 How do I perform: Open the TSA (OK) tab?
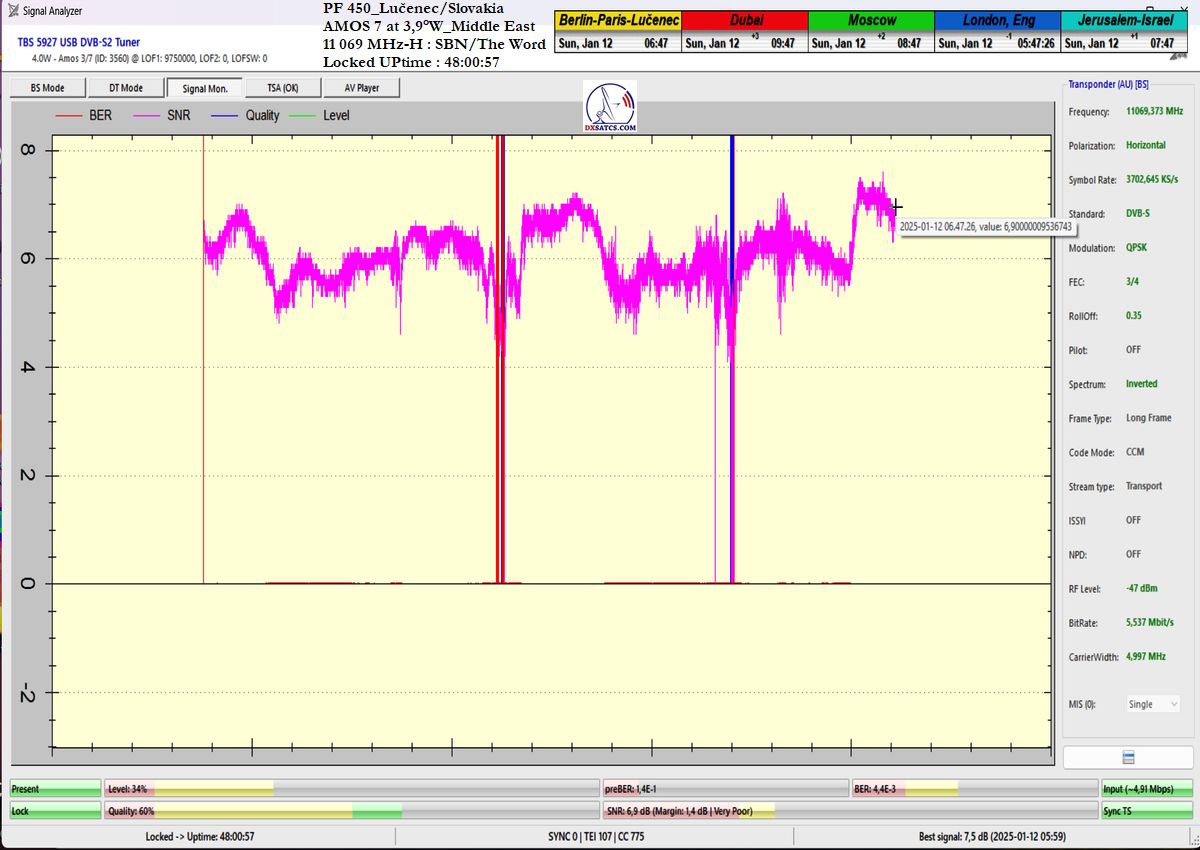(x=282, y=88)
